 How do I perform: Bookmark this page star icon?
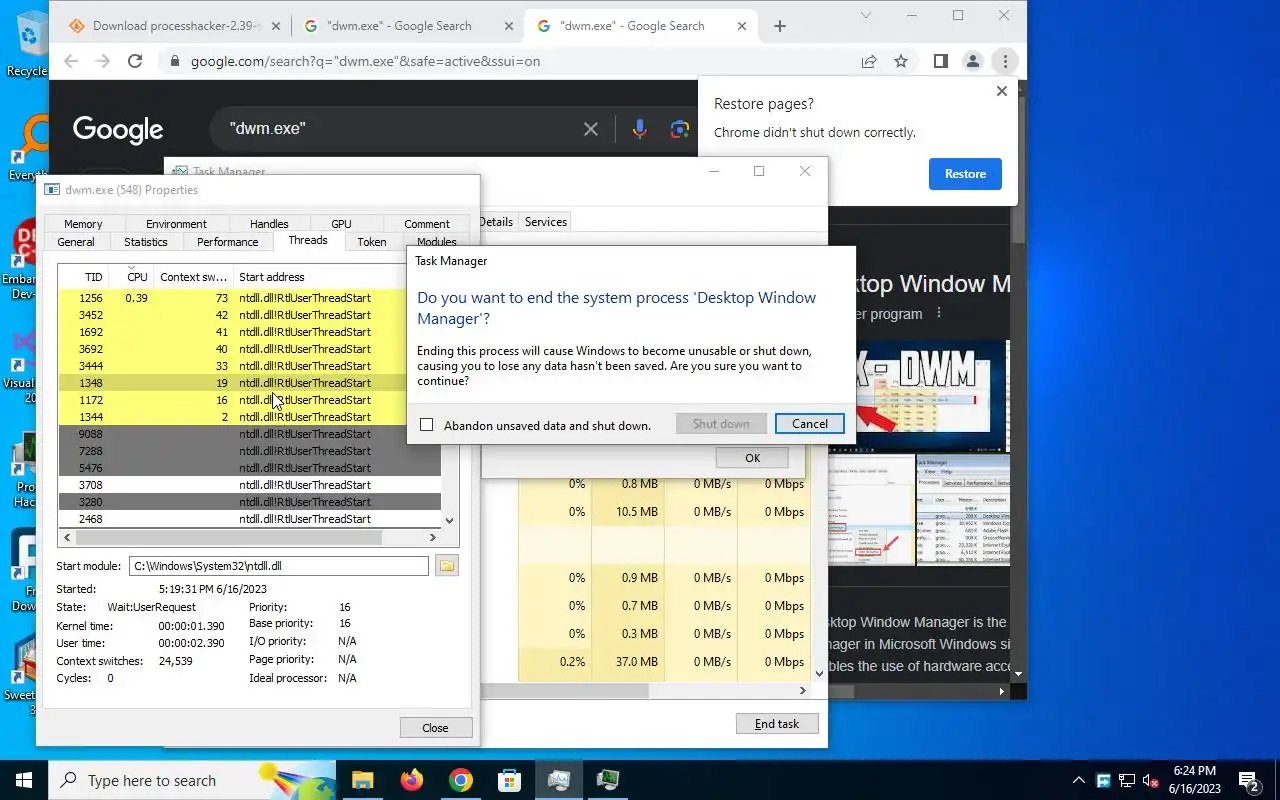[x=901, y=61]
